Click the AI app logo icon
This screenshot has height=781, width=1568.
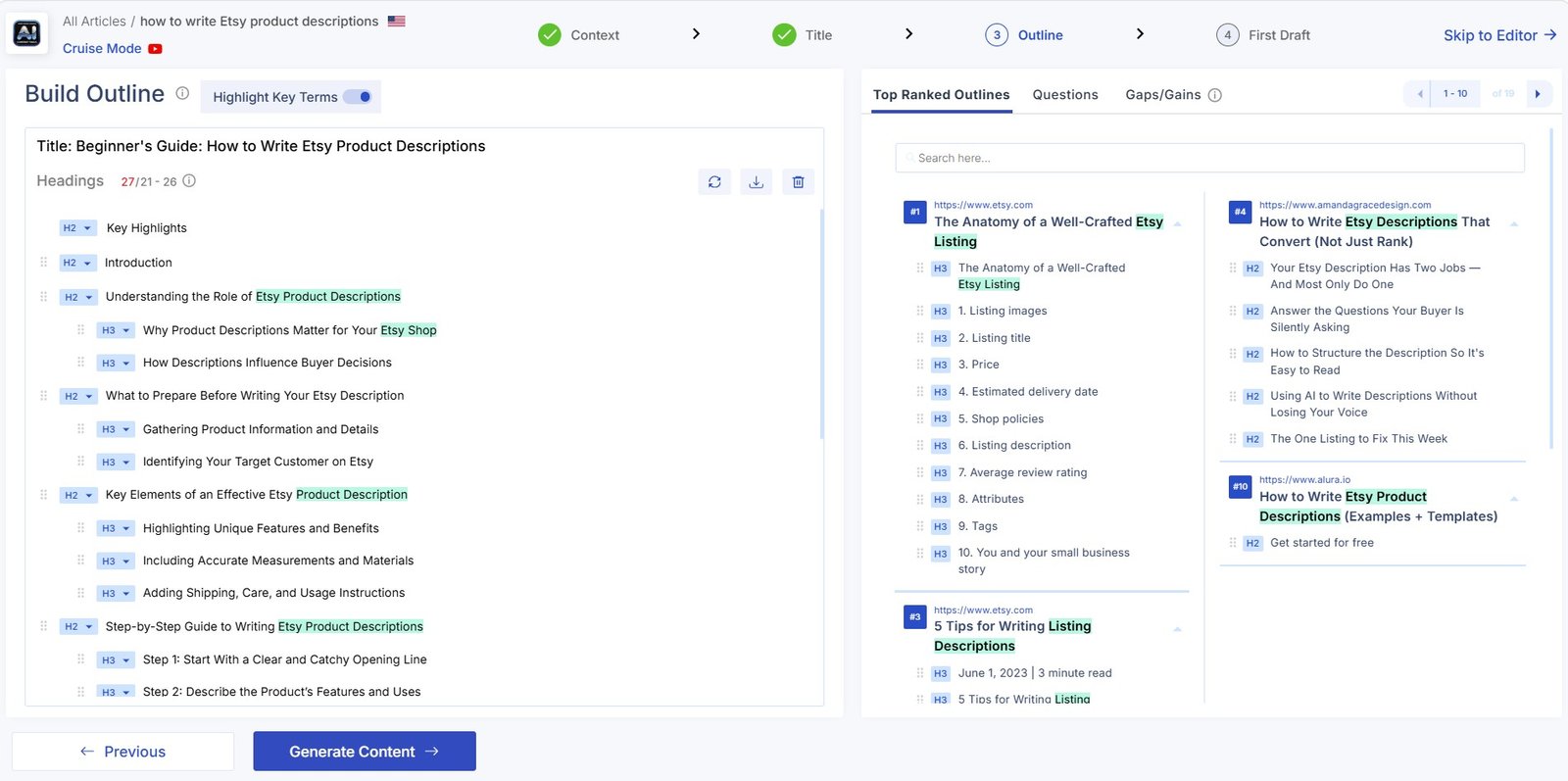point(26,34)
